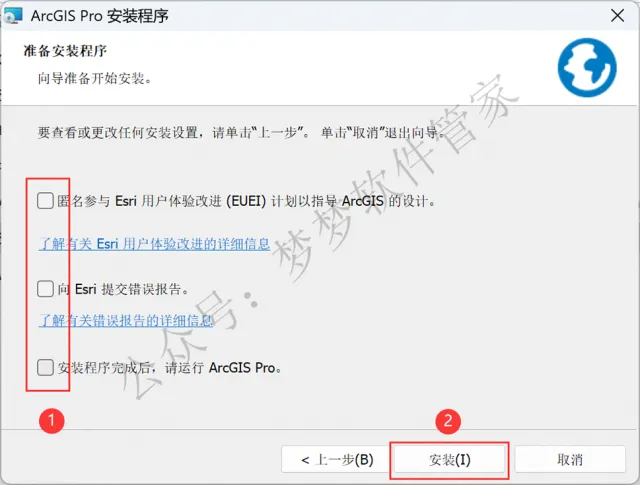Click the window title ArcGIS Pro 安装程序
640x485 pixels.
point(100,16)
